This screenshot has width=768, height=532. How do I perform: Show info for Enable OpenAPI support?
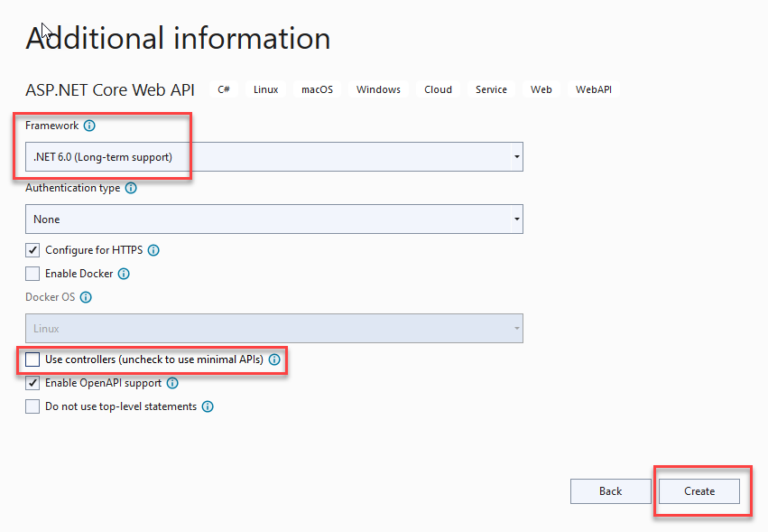tap(172, 383)
